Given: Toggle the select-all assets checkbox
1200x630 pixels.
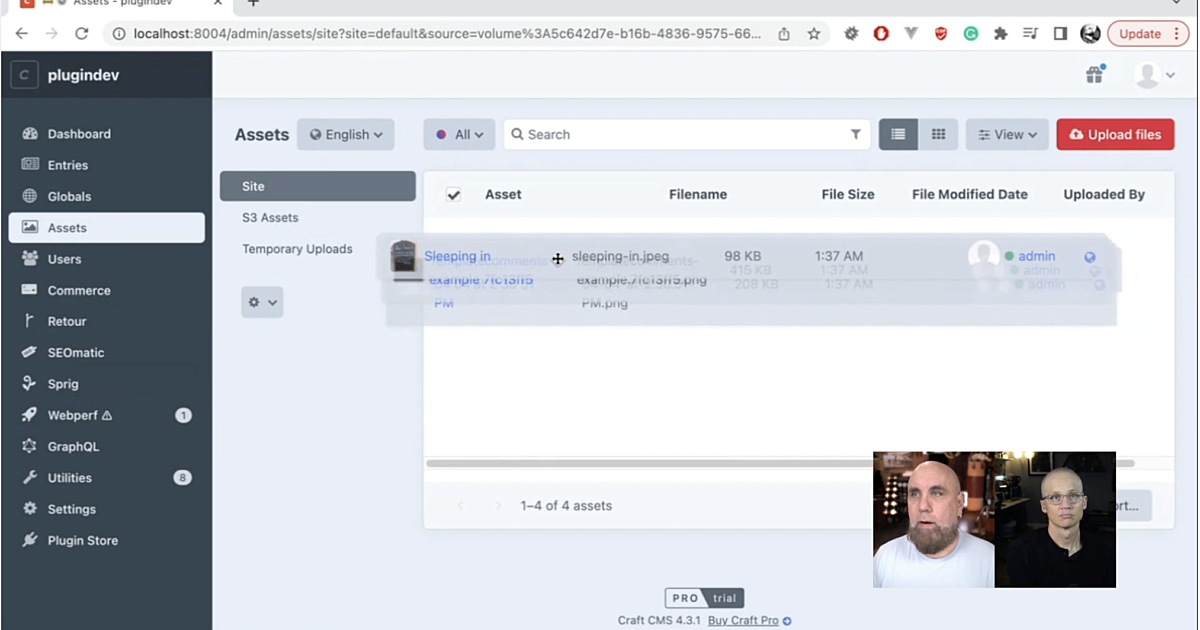Looking at the screenshot, I should (453, 195).
